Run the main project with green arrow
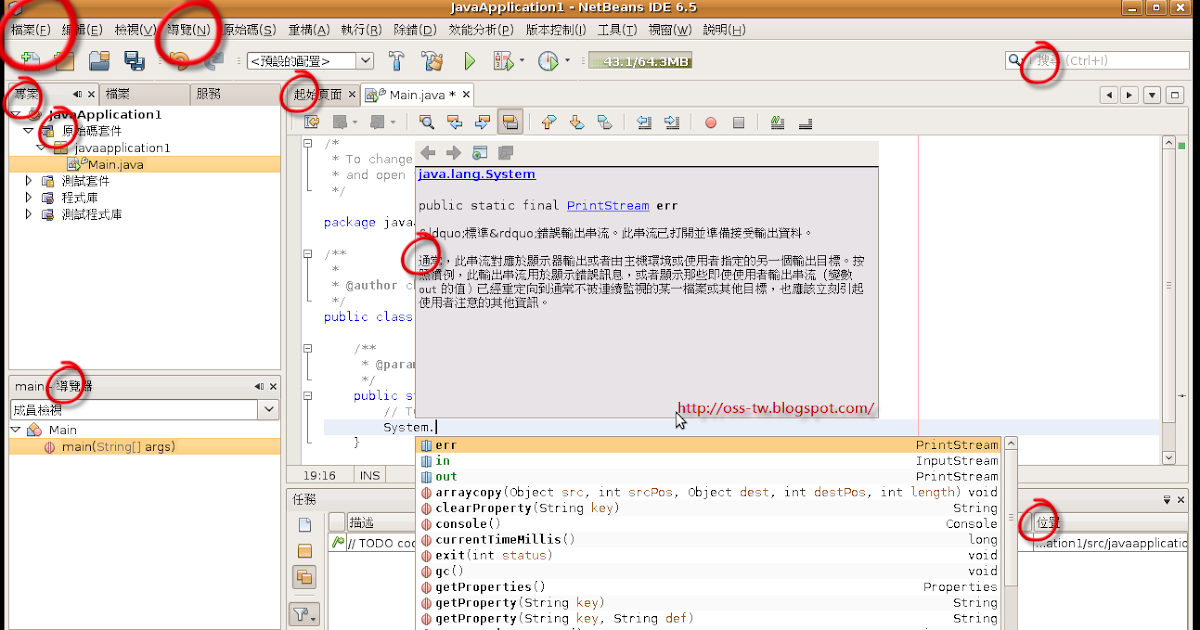 coord(469,61)
